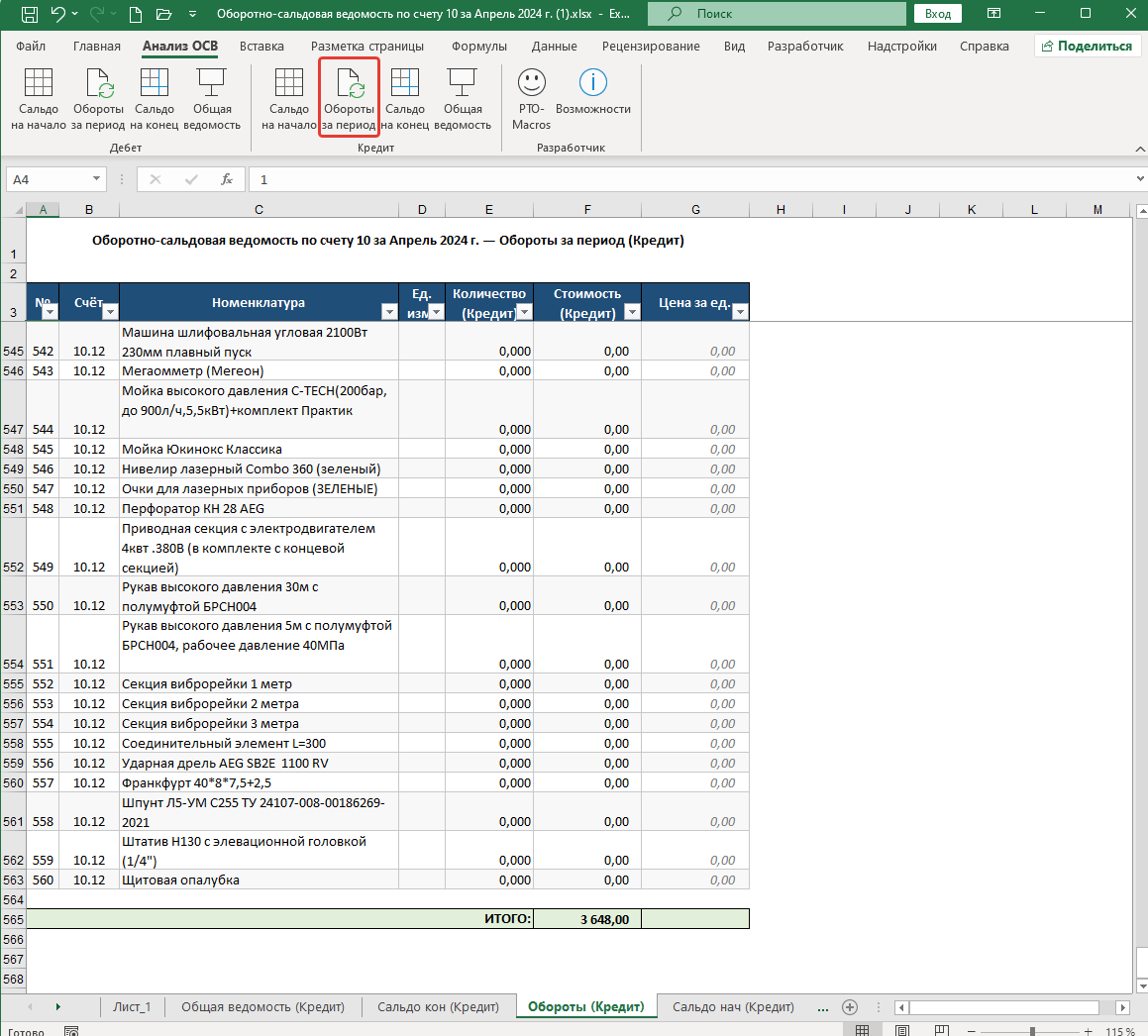This screenshot has height=1036, width=1148.
Task: Open the Количество (Кредит) filter dropdown
Action: (x=524, y=313)
